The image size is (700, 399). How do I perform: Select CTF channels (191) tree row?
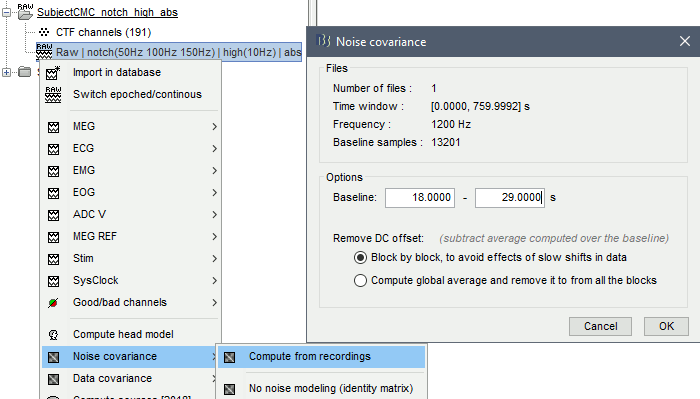tap(103, 32)
